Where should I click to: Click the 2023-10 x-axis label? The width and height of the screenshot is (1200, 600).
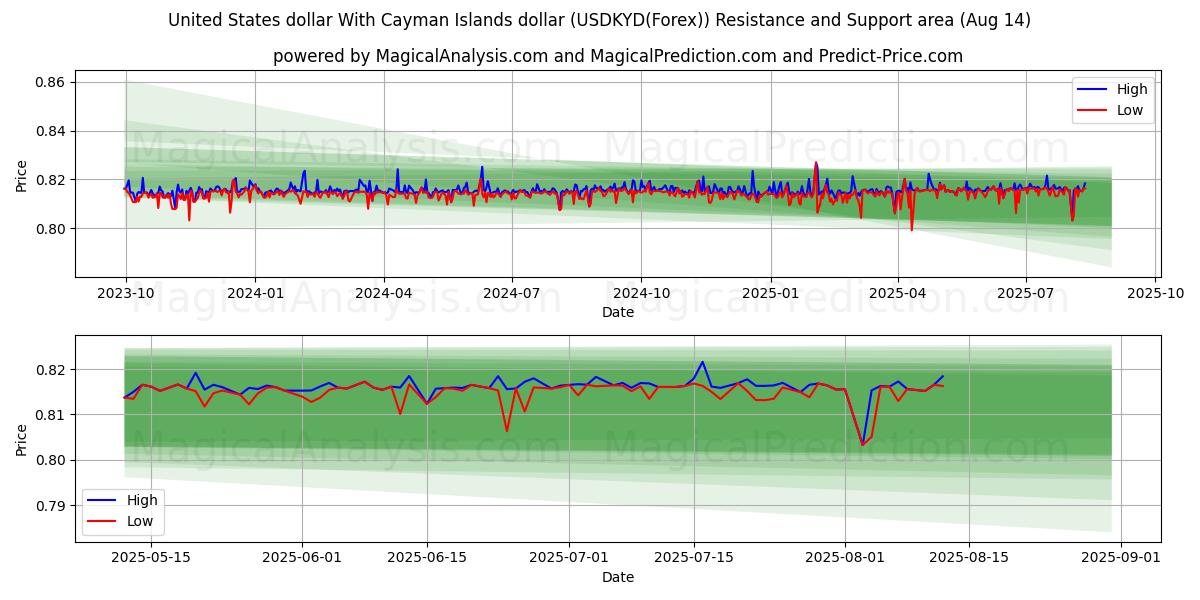point(125,294)
